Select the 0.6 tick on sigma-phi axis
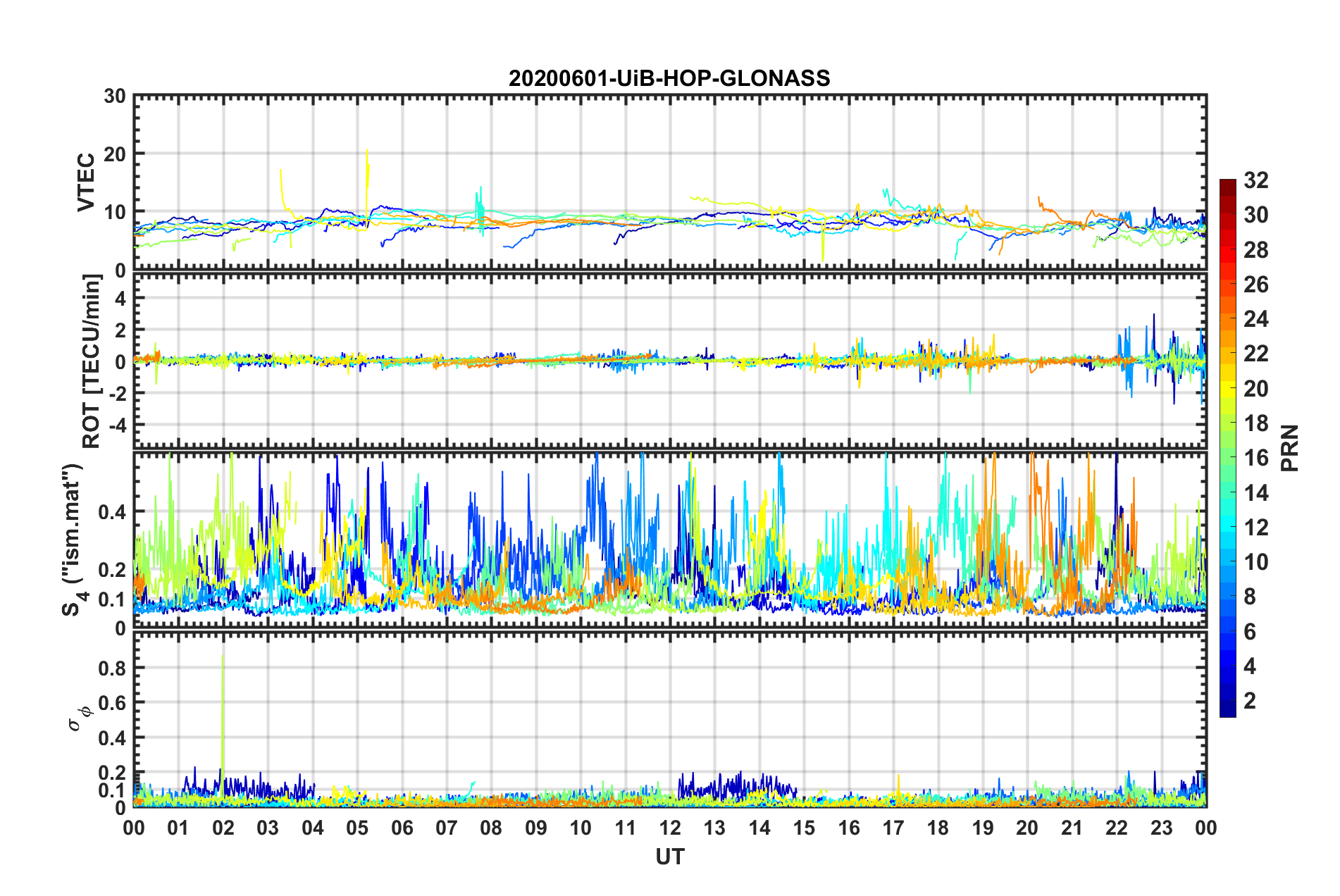 [x=113, y=703]
